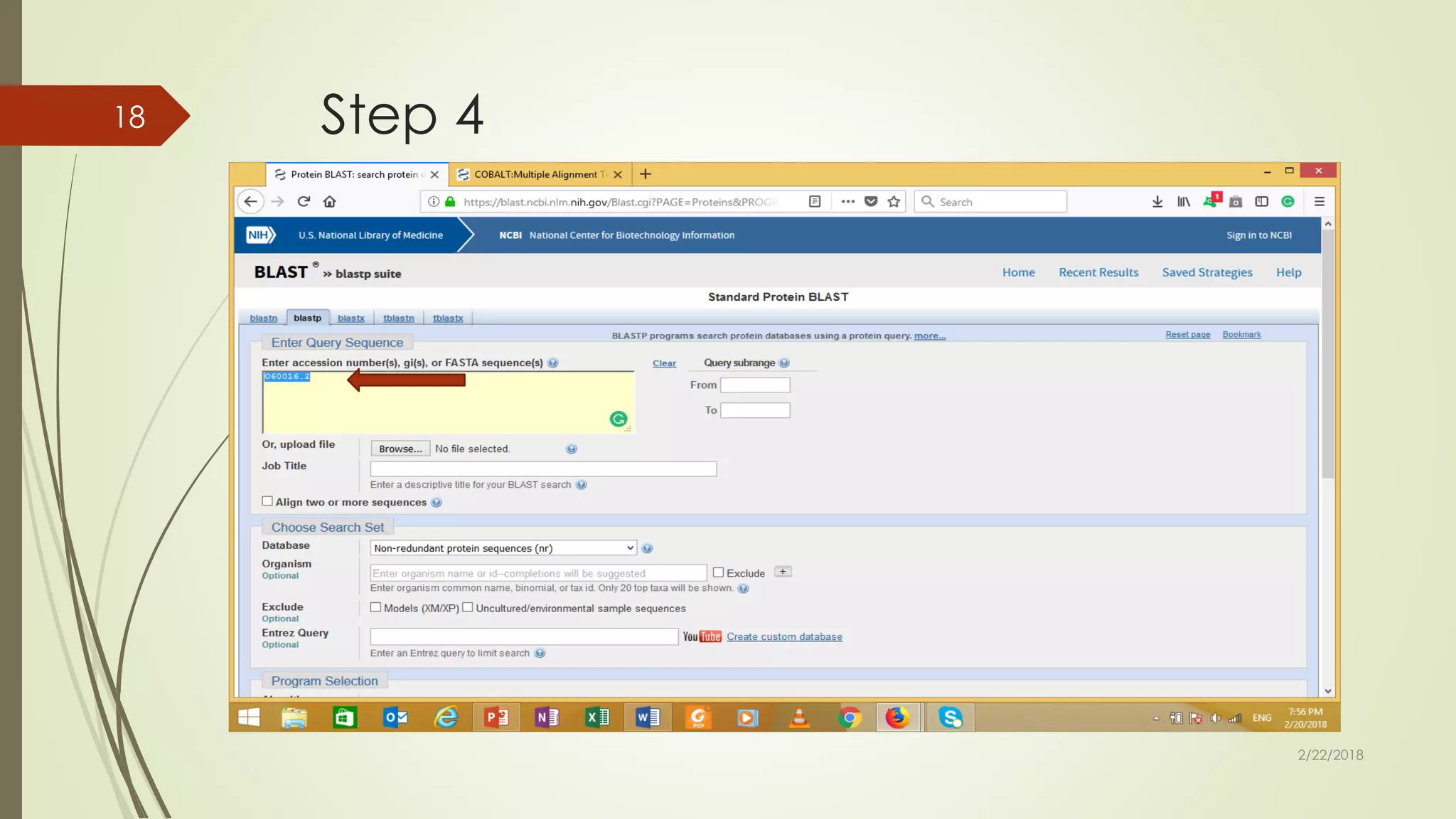Select the blastp tab
Screen dimensions: 1456x819
tap(307, 318)
